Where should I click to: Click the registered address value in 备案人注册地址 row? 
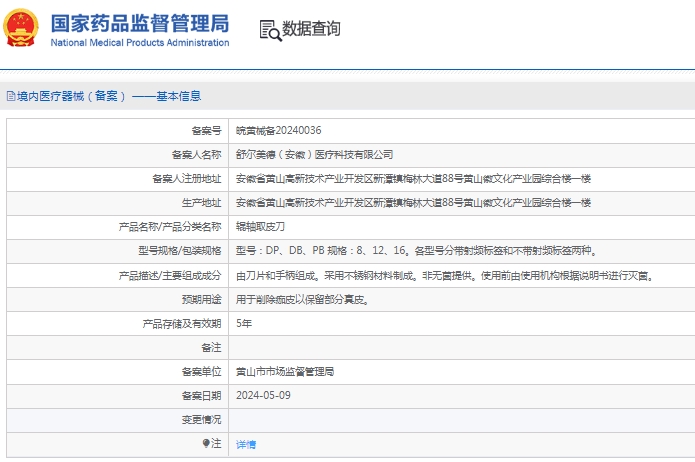coord(413,179)
